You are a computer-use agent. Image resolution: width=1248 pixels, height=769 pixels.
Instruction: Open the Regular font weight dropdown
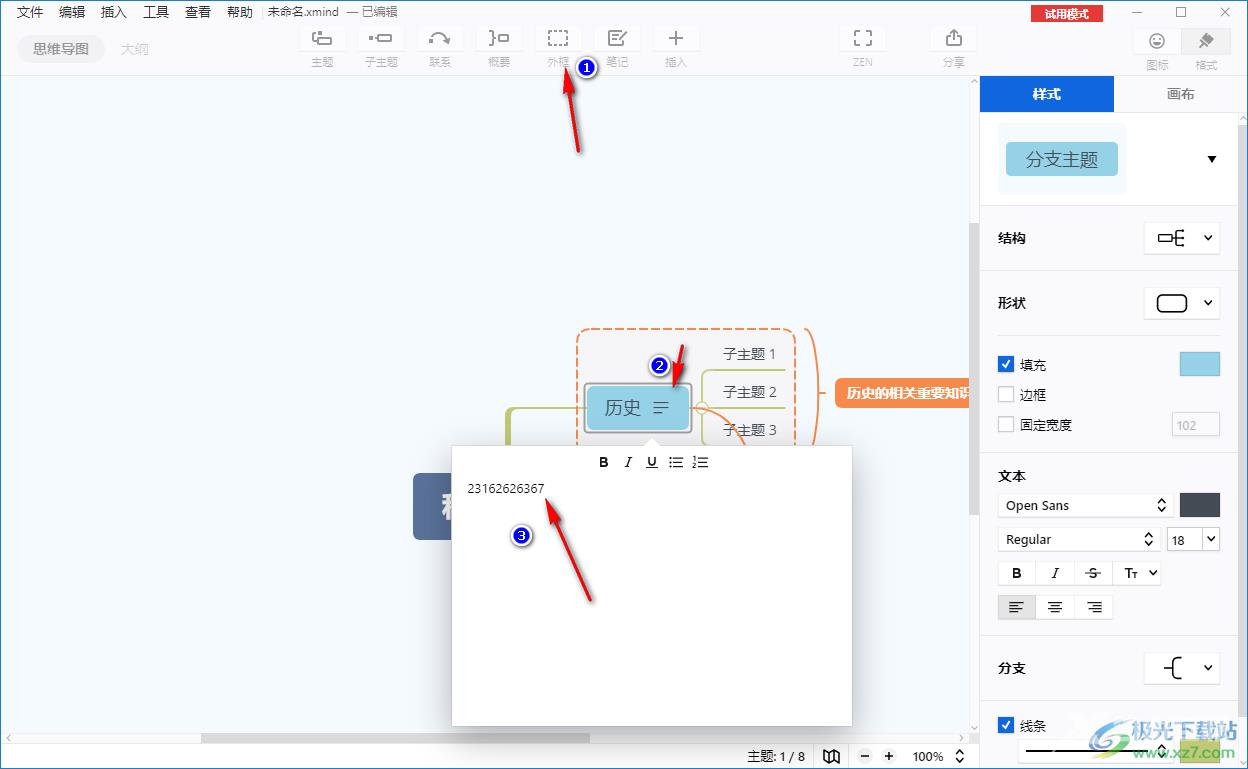click(x=1079, y=539)
